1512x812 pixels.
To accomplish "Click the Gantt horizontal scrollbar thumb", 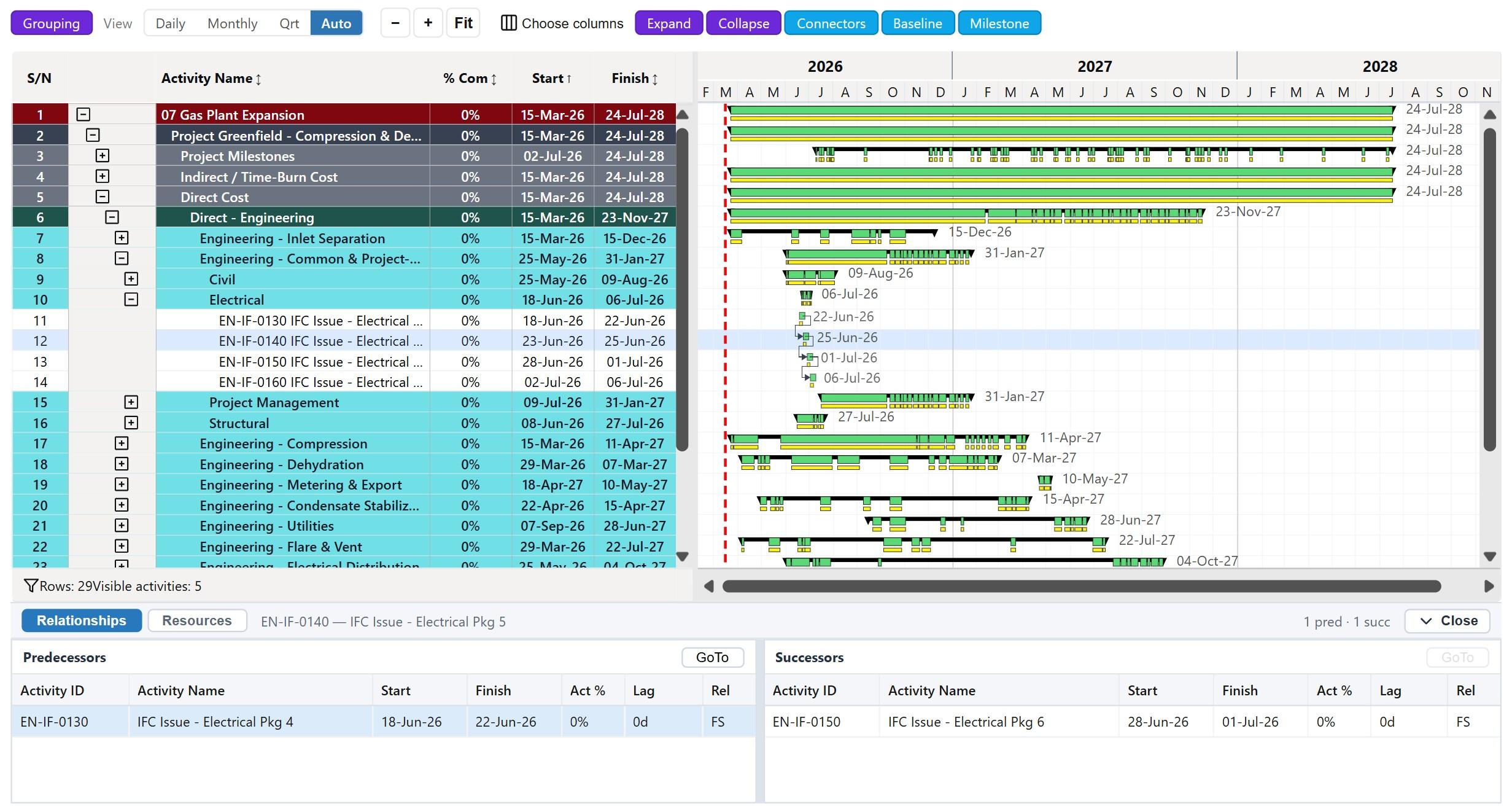I will click(1081, 586).
